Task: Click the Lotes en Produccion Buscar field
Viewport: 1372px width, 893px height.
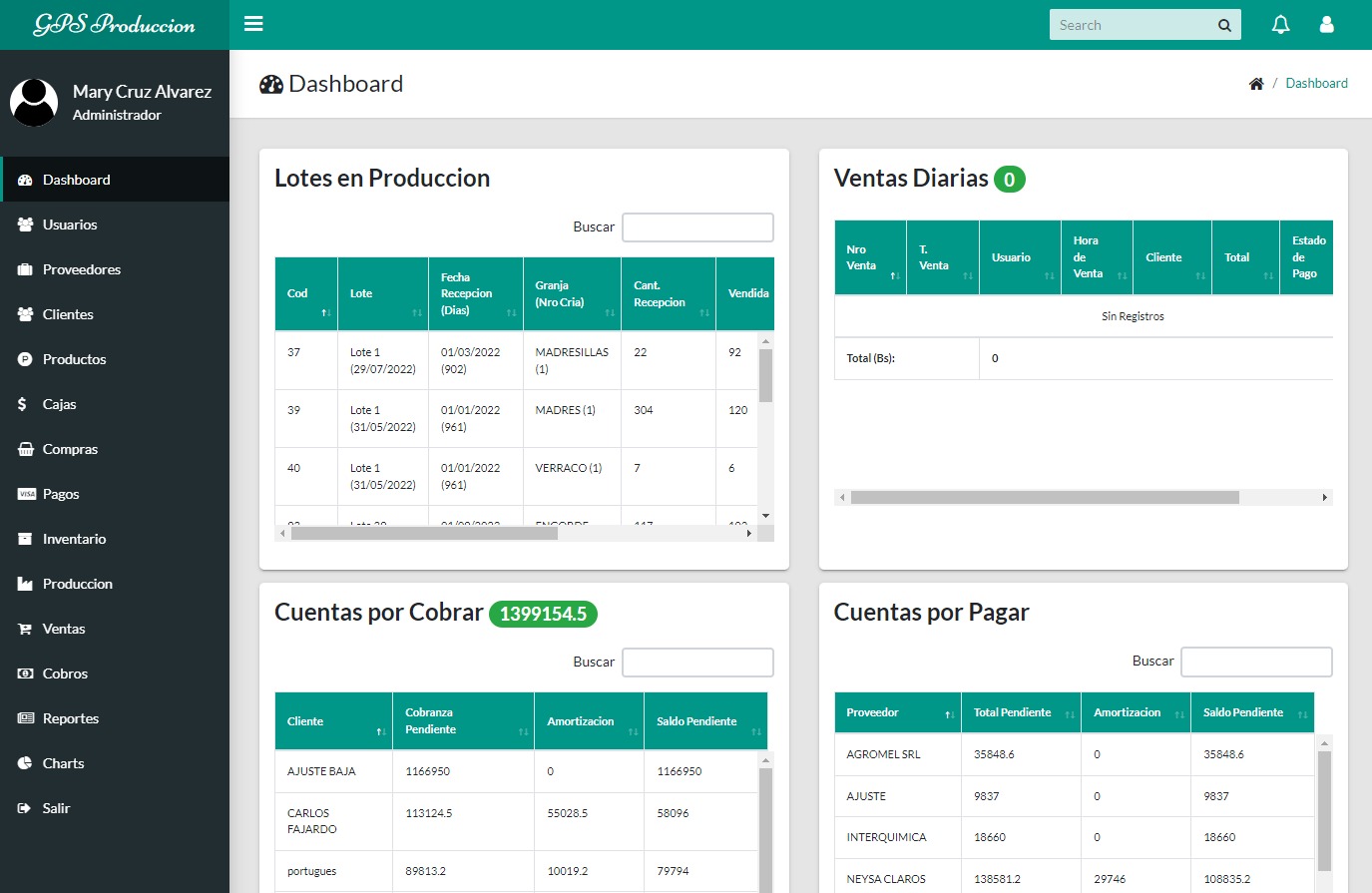Action: [697, 227]
